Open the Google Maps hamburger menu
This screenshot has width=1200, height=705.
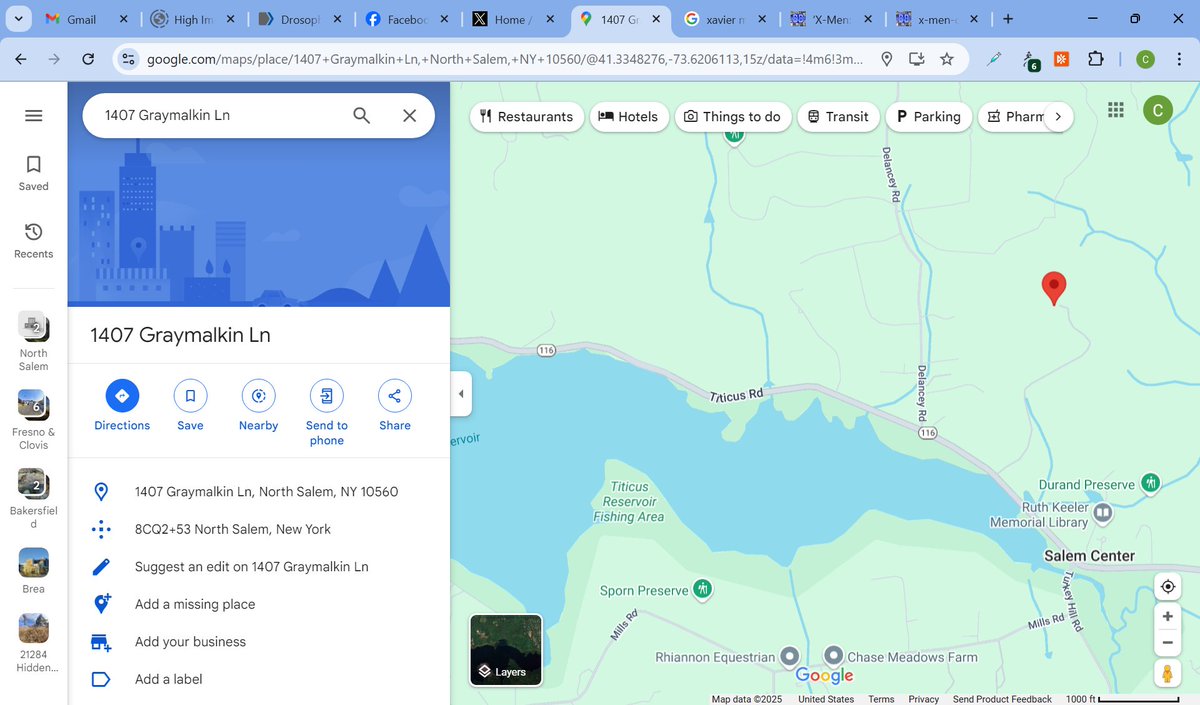[33, 116]
